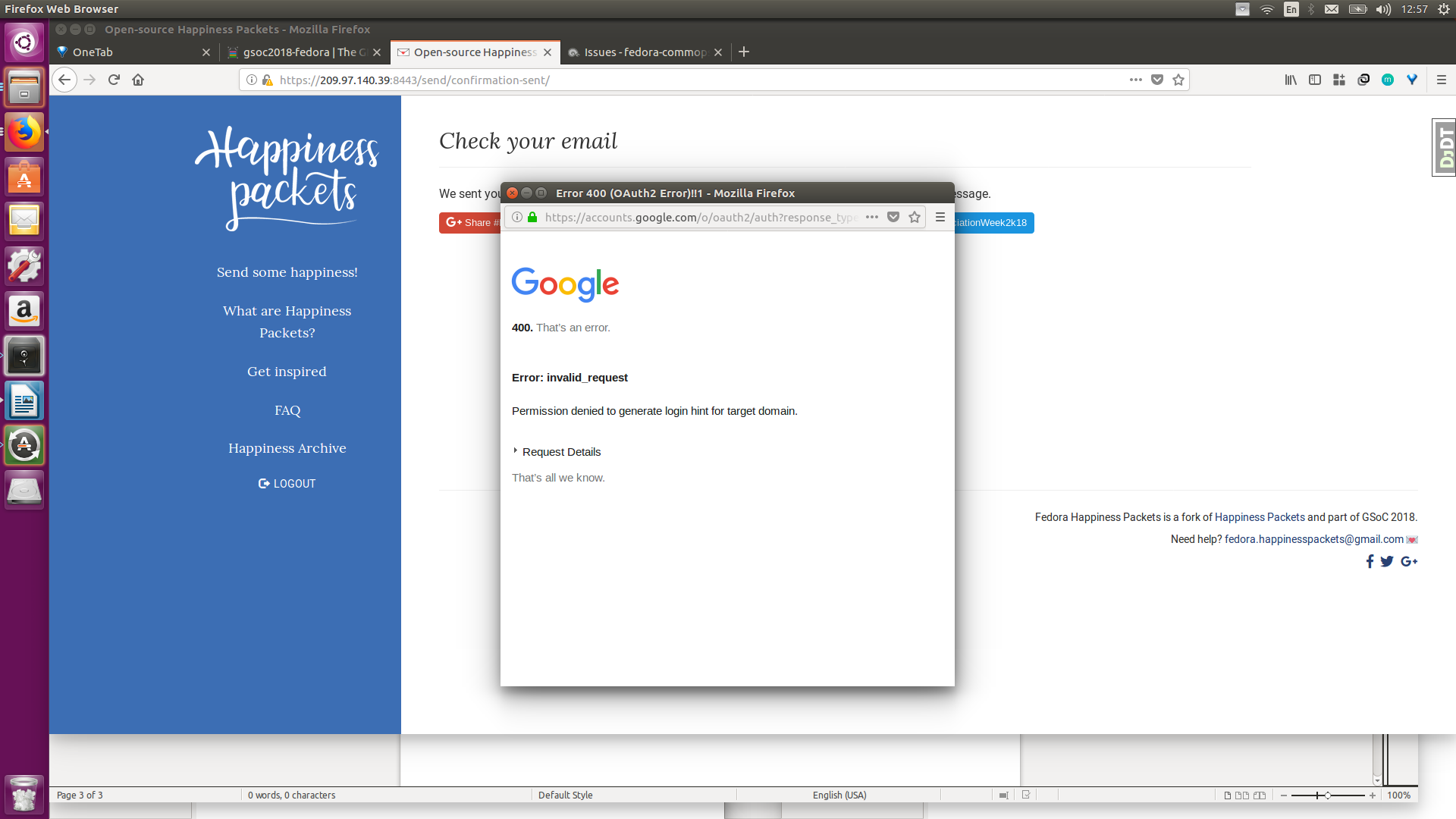Show the Firefox sidebar

(x=1315, y=80)
